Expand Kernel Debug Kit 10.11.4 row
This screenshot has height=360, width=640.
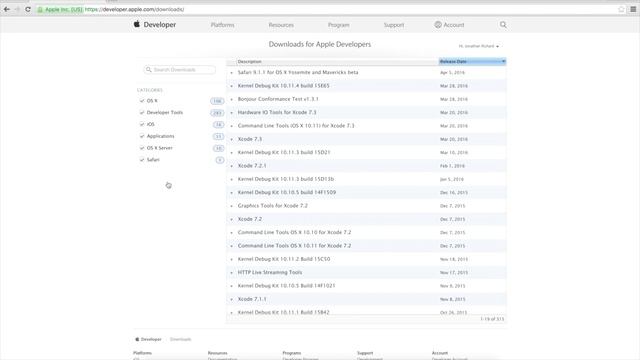click(231, 86)
